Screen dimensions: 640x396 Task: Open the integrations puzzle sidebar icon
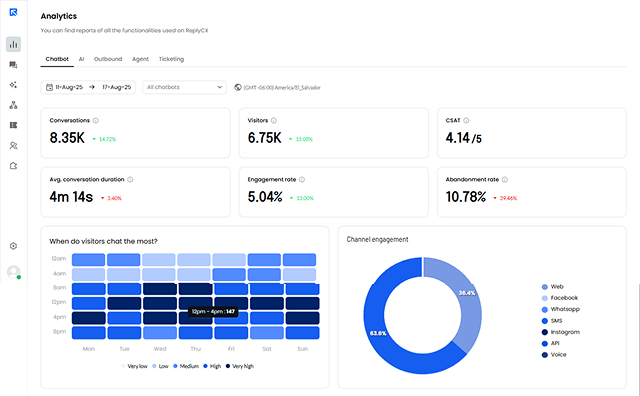(13, 166)
